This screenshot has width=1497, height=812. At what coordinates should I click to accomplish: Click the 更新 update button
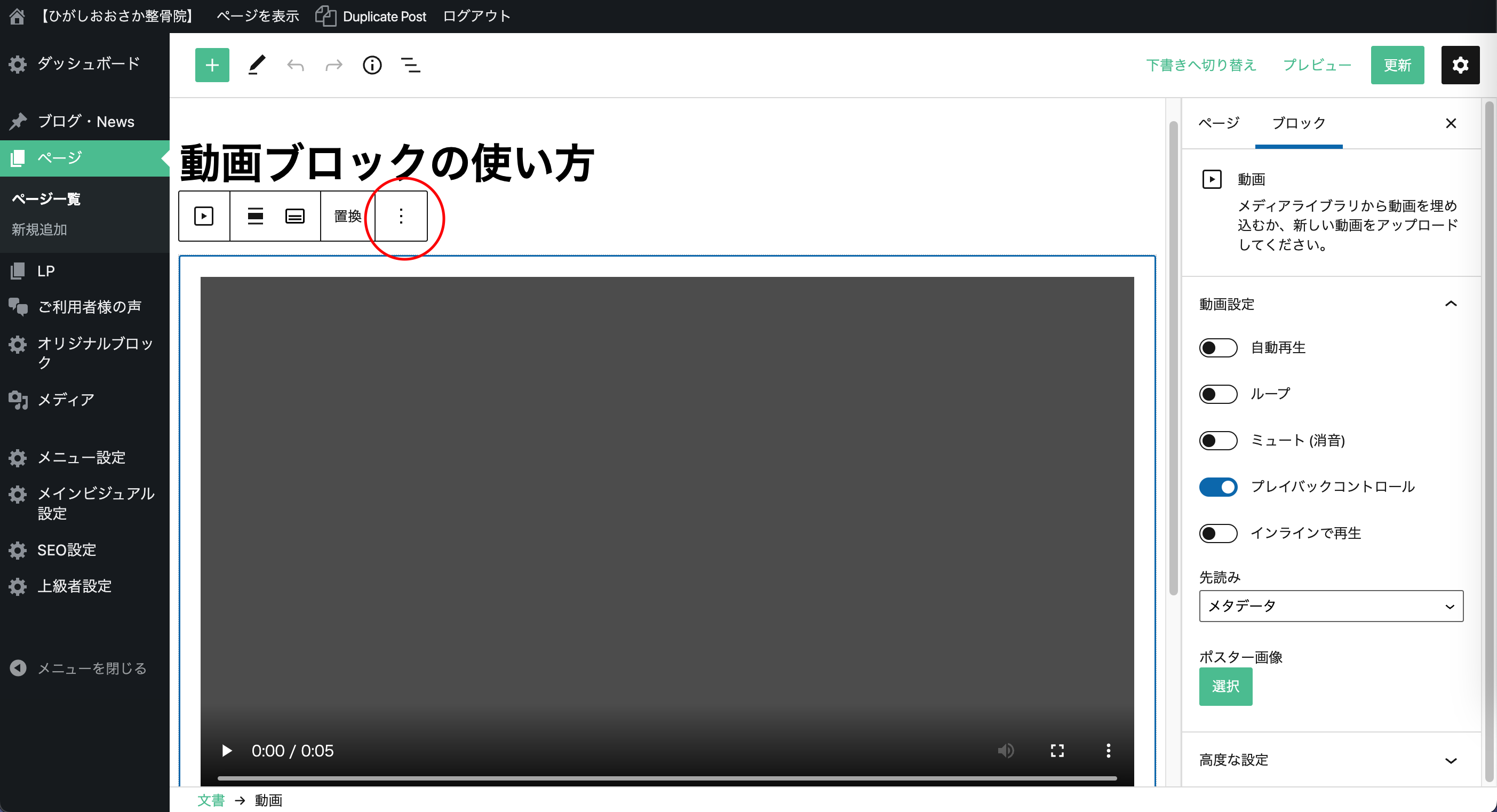tap(1397, 65)
